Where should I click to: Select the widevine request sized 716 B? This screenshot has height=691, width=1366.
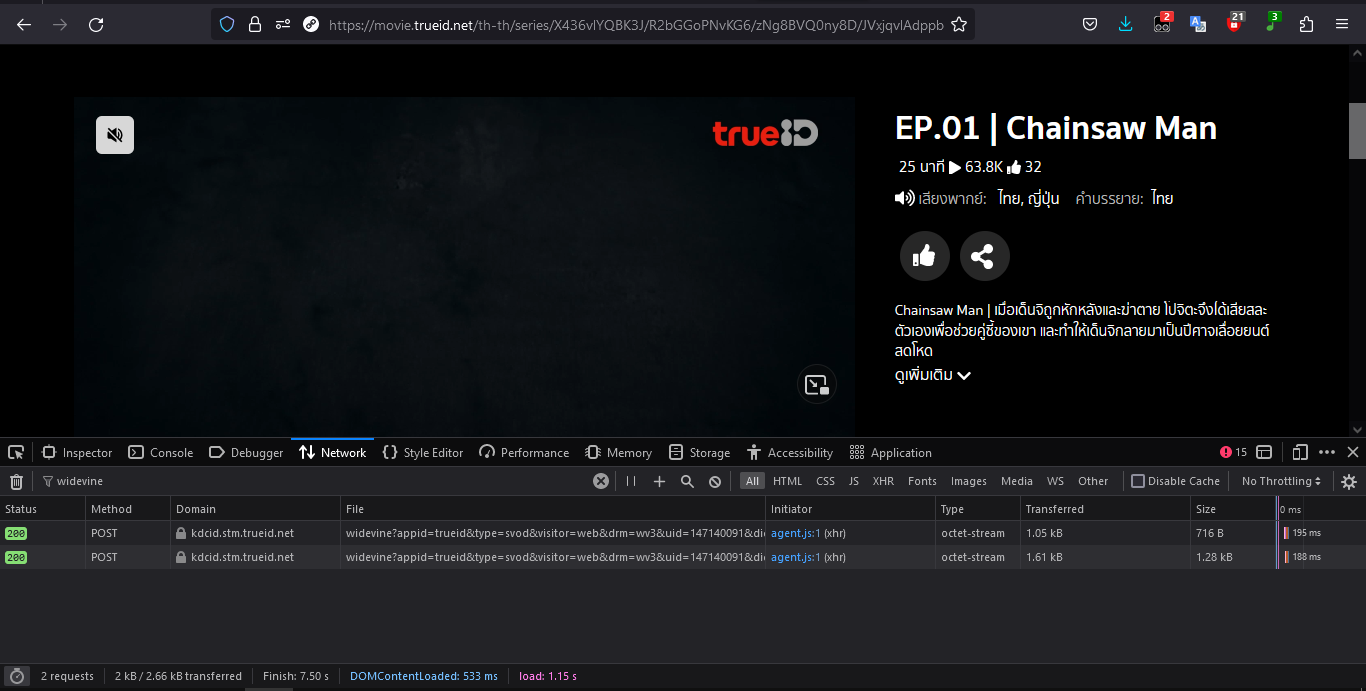[683, 533]
